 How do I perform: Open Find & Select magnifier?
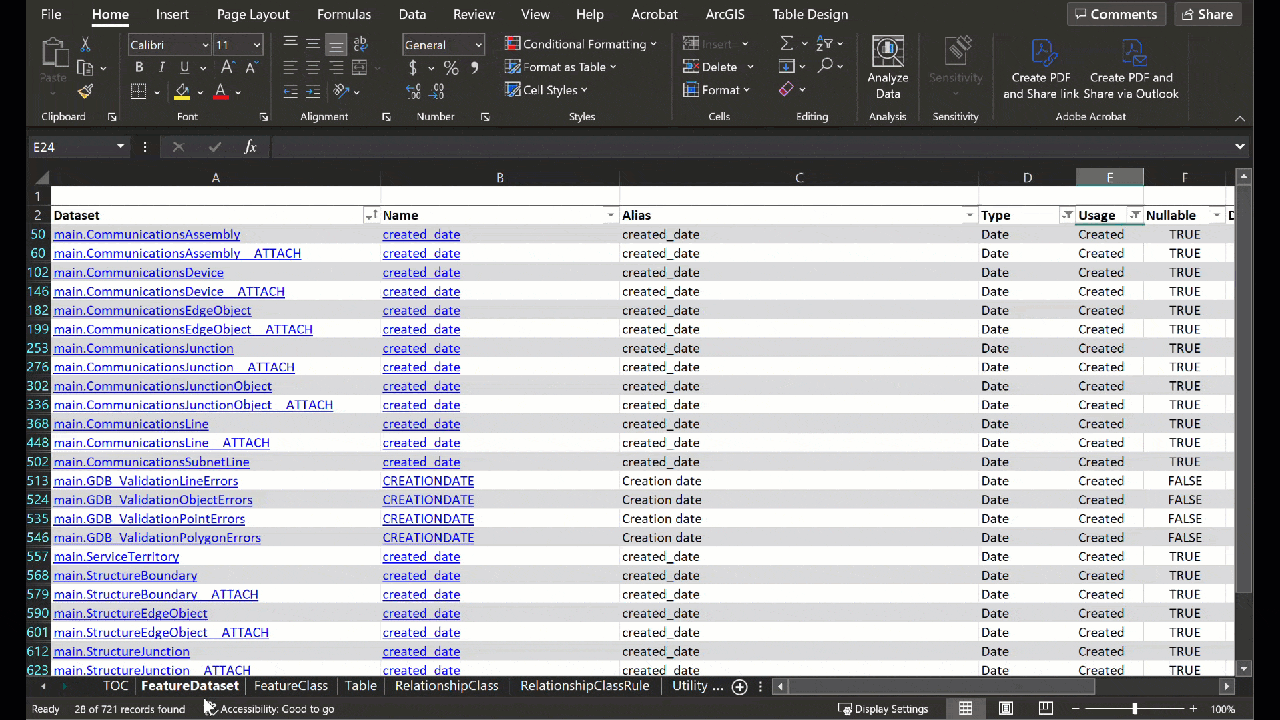(x=825, y=67)
